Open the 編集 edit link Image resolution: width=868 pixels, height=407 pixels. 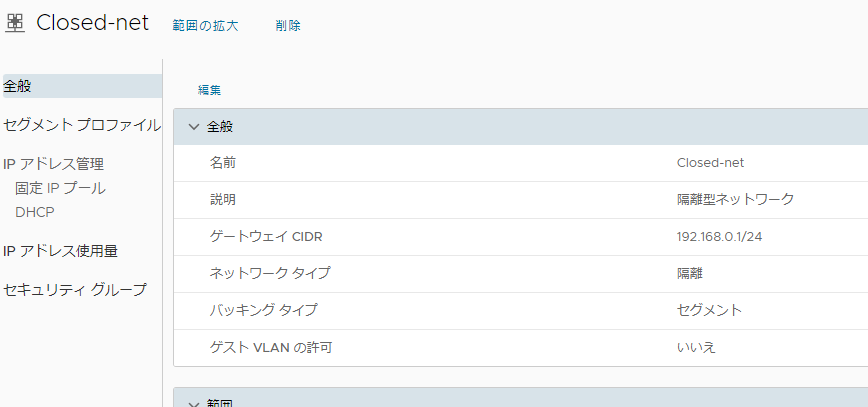point(209,90)
